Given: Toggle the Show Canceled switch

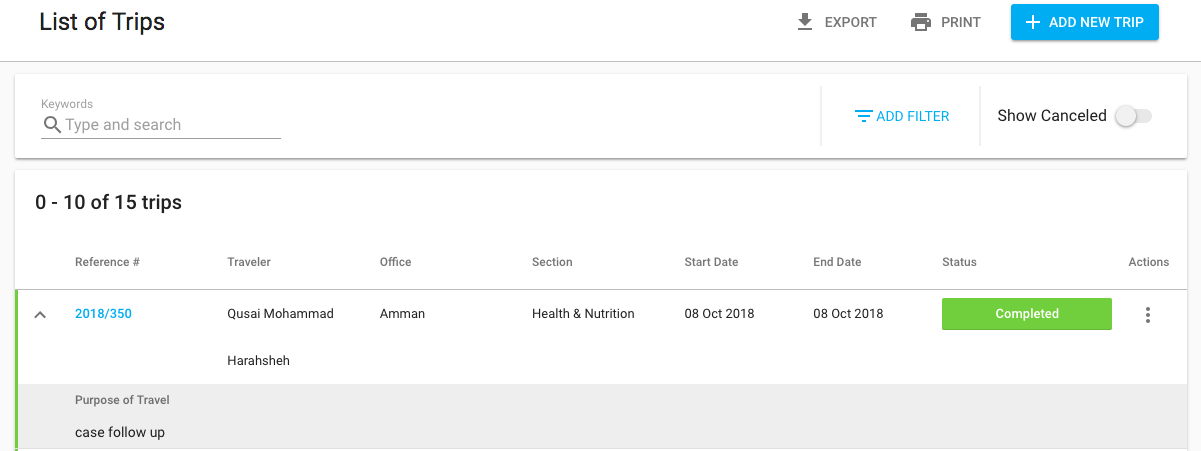Looking at the screenshot, I should (x=1134, y=116).
